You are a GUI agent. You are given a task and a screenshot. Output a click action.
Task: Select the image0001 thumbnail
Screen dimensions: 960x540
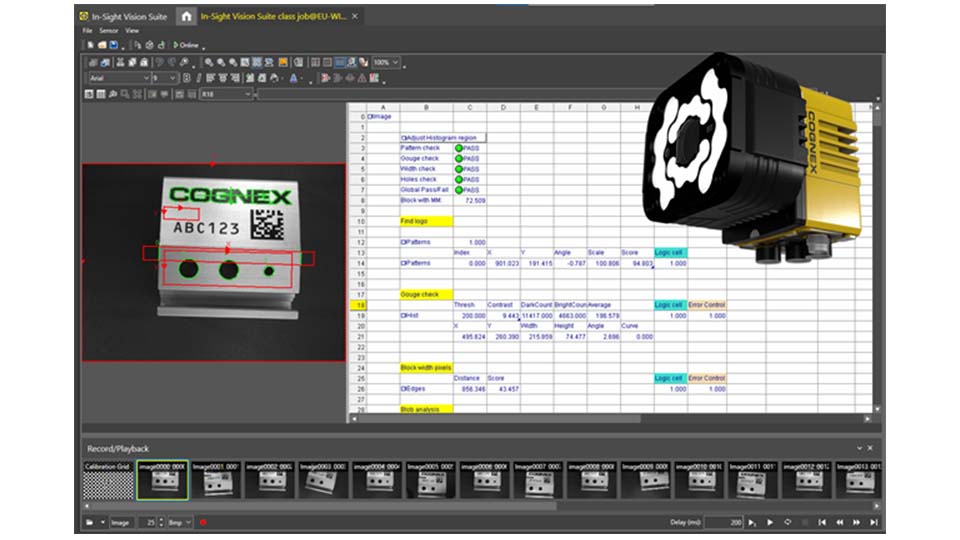(216, 481)
